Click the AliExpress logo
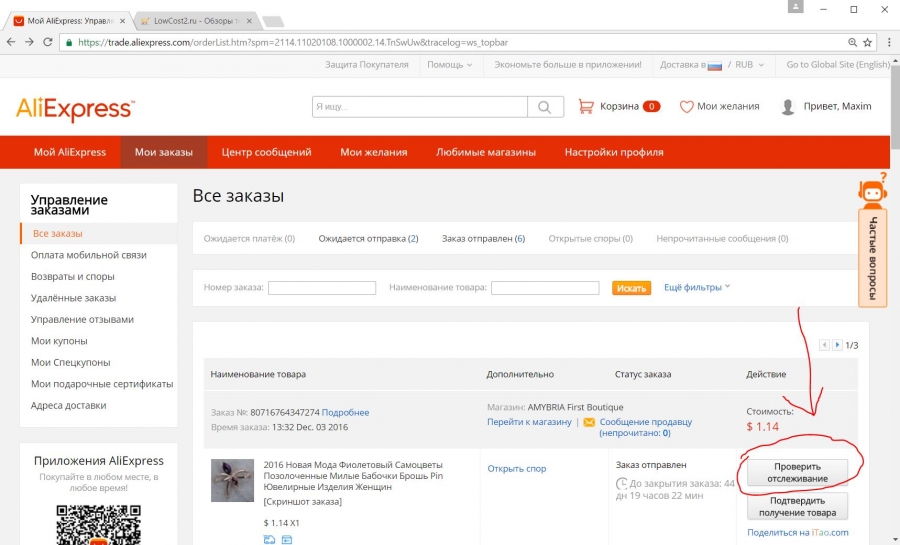Screen dimensions: 900x545 [x=75, y=108]
